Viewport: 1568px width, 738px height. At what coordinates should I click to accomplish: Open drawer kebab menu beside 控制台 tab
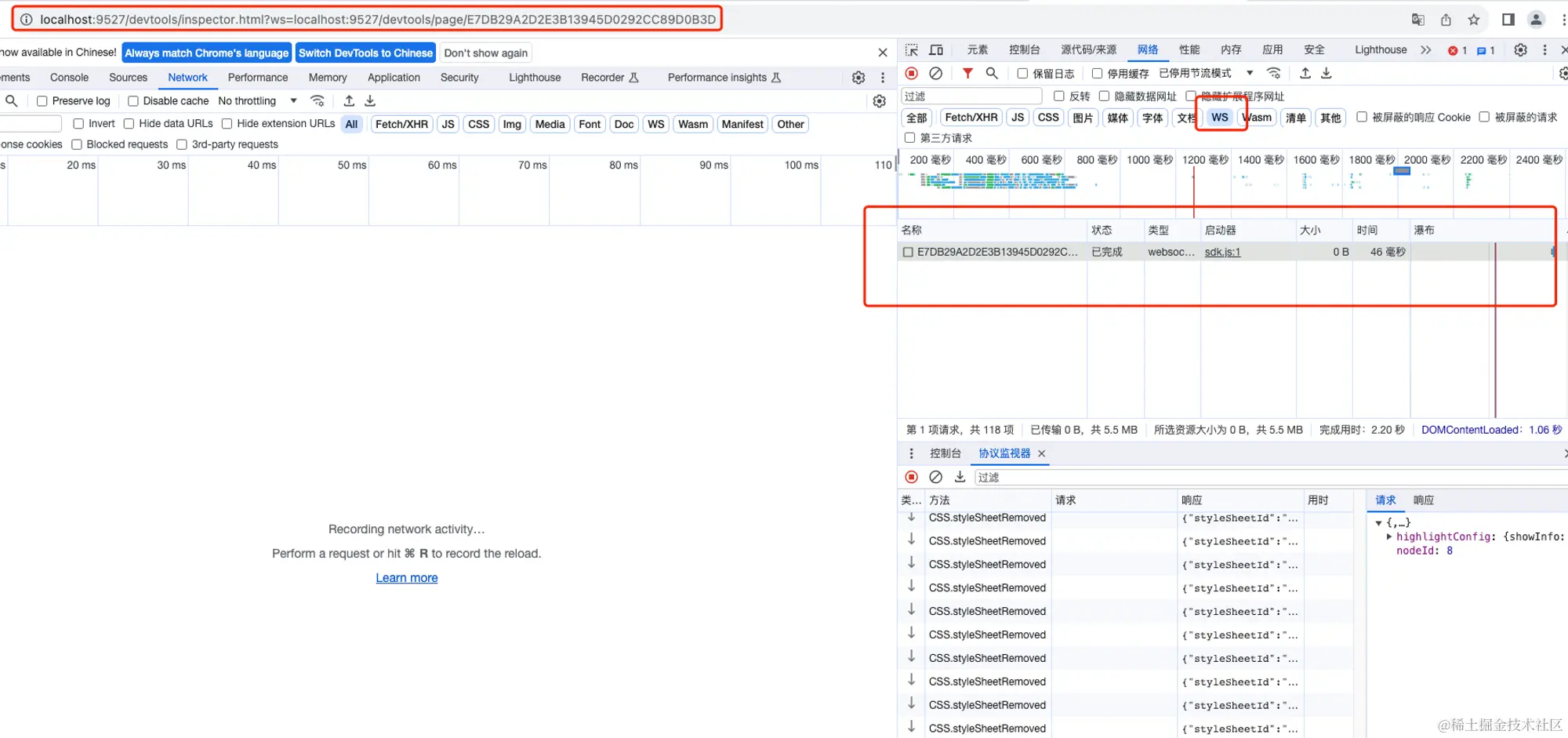point(911,453)
